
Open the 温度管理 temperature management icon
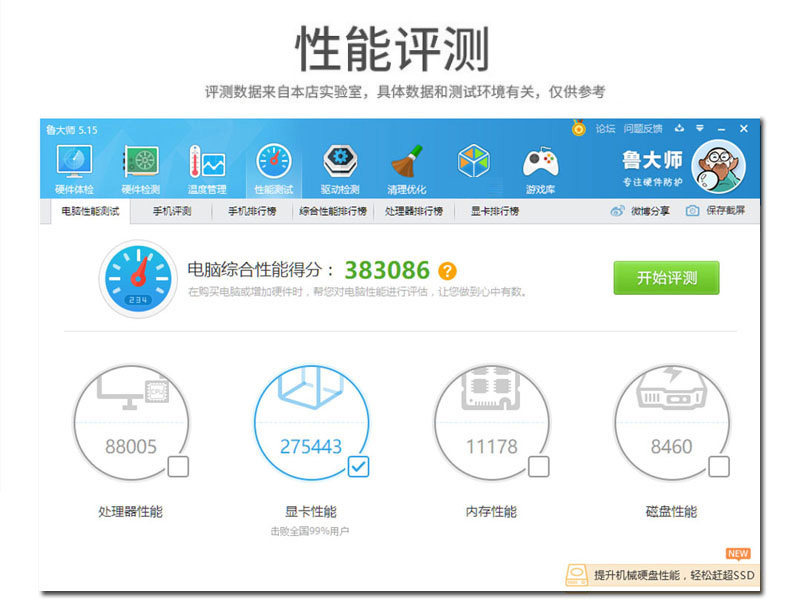(207, 170)
